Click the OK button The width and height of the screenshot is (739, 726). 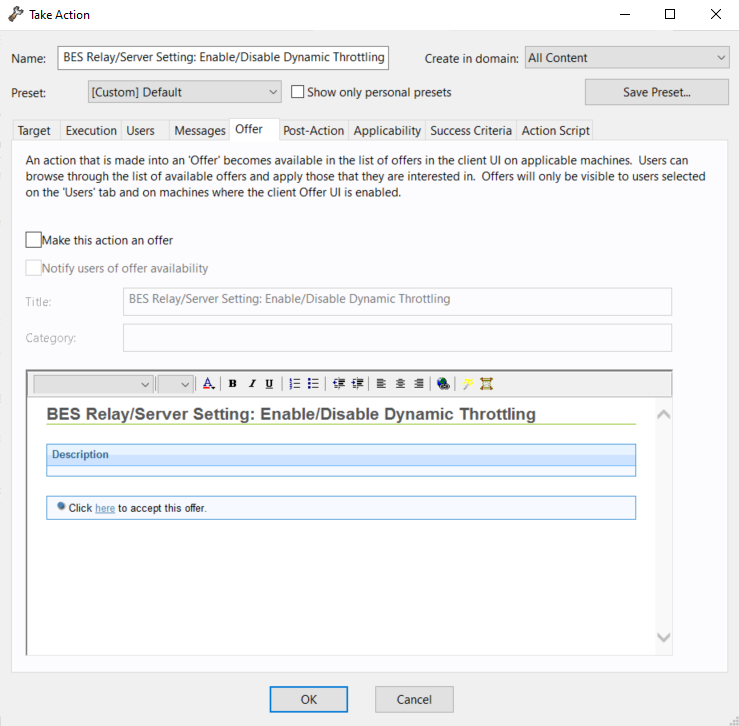[309, 699]
